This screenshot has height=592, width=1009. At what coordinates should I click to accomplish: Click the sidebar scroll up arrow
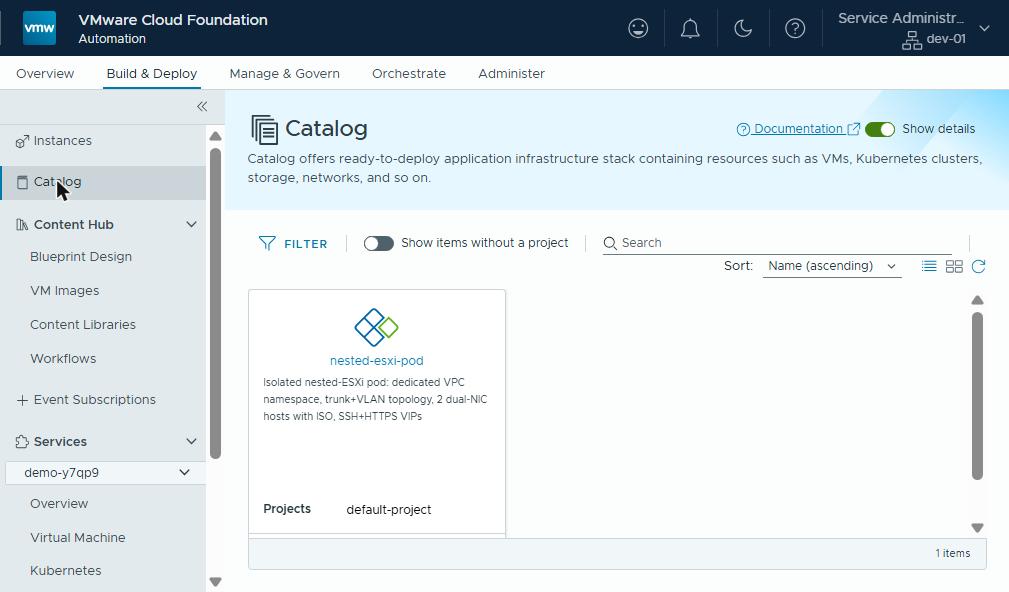click(216, 136)
